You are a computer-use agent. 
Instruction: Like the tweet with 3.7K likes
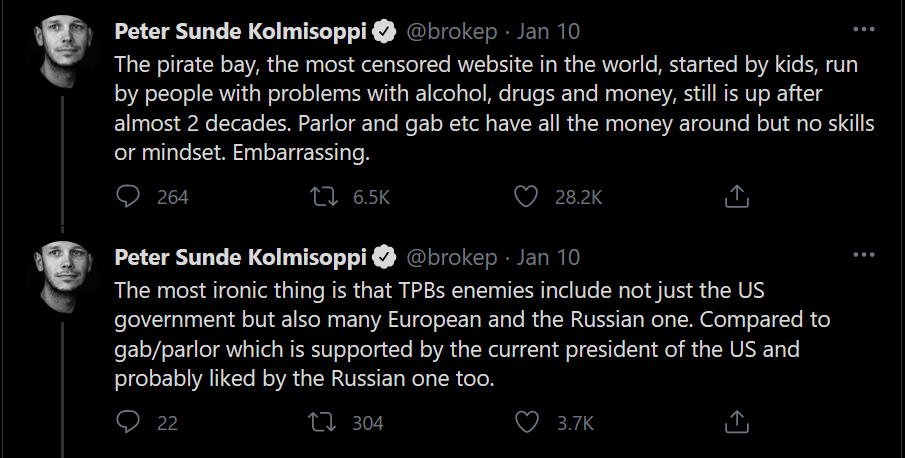tap(526, 422)
